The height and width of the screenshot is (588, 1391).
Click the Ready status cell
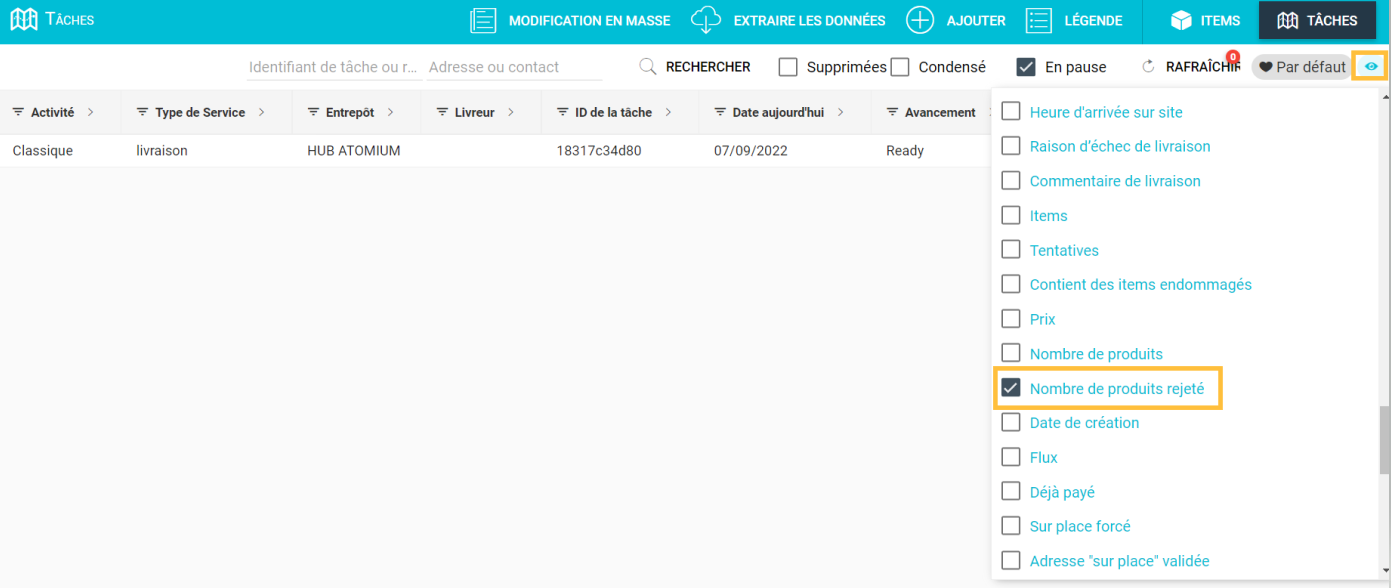tap(905, 151)
